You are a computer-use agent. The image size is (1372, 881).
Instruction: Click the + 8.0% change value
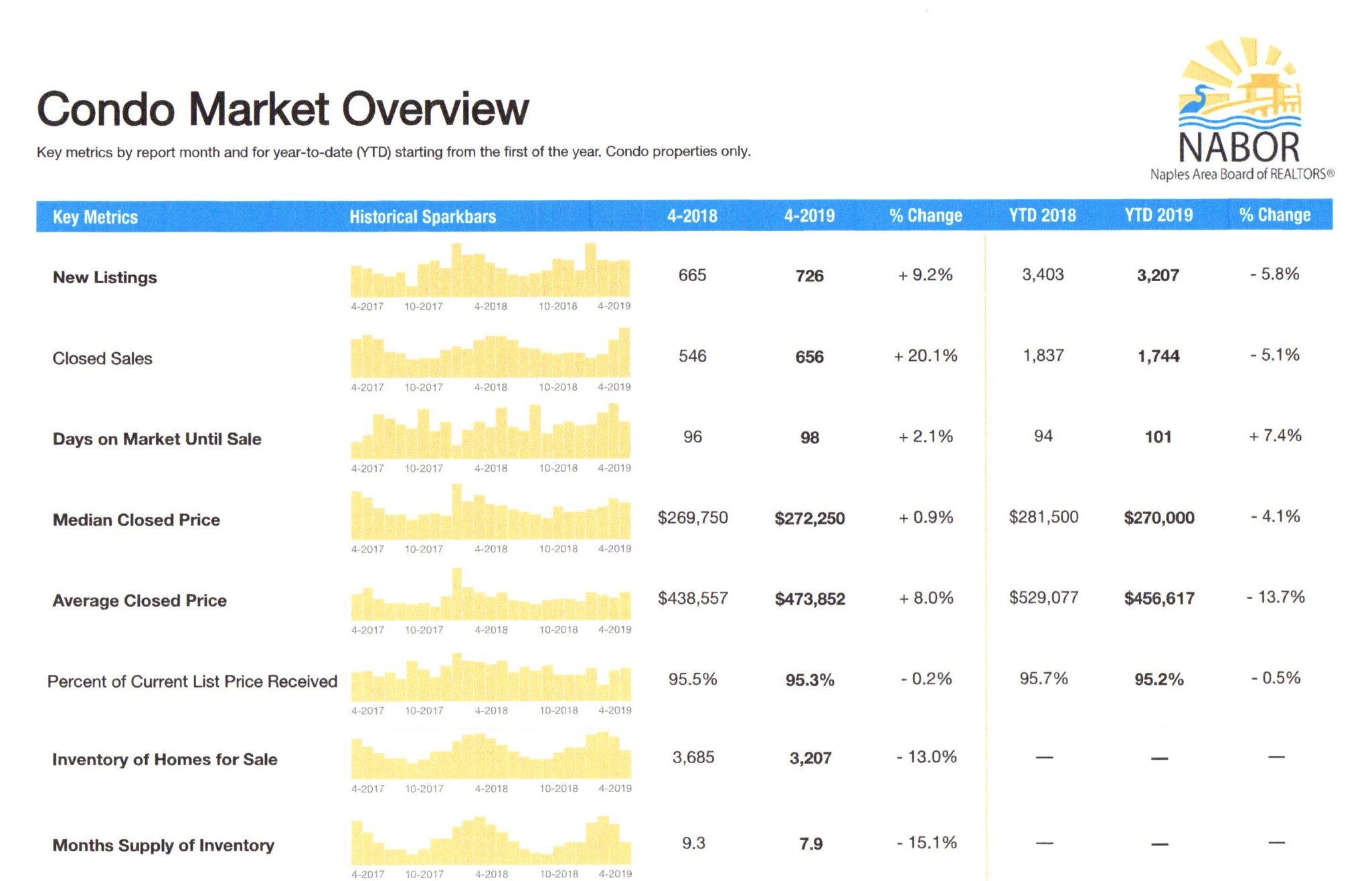tap(926, 598)
